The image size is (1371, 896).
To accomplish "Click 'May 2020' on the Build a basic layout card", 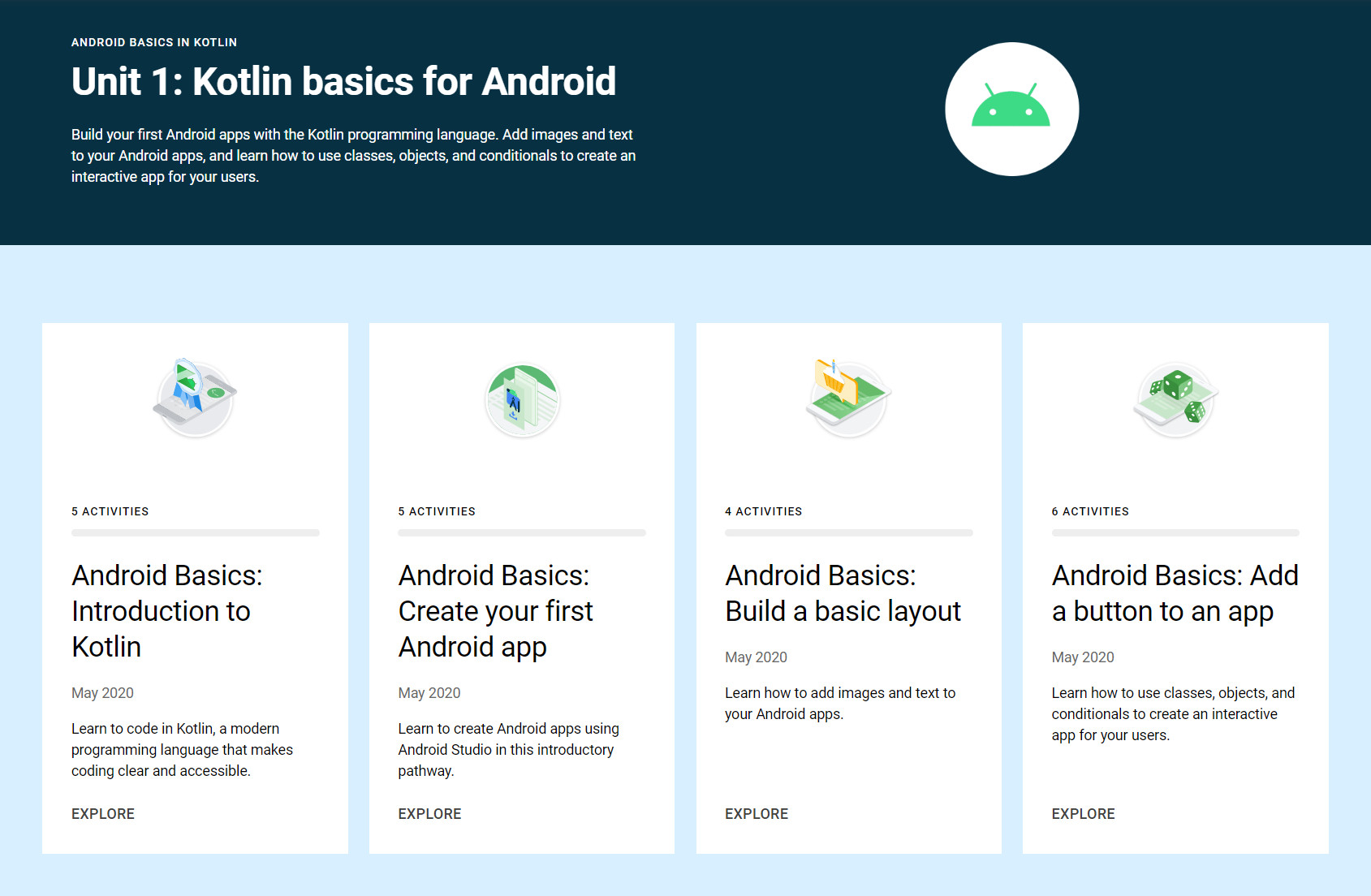I will (x=756, y=657).
